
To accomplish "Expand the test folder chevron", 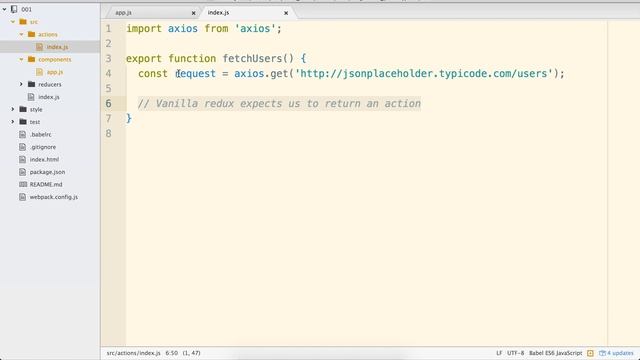I will point(13,122).
